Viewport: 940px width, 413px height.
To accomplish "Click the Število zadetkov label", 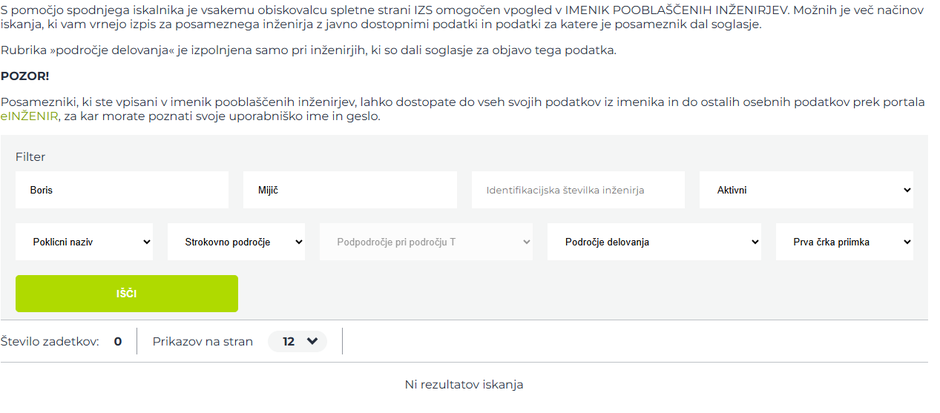I will pos(50,342).
